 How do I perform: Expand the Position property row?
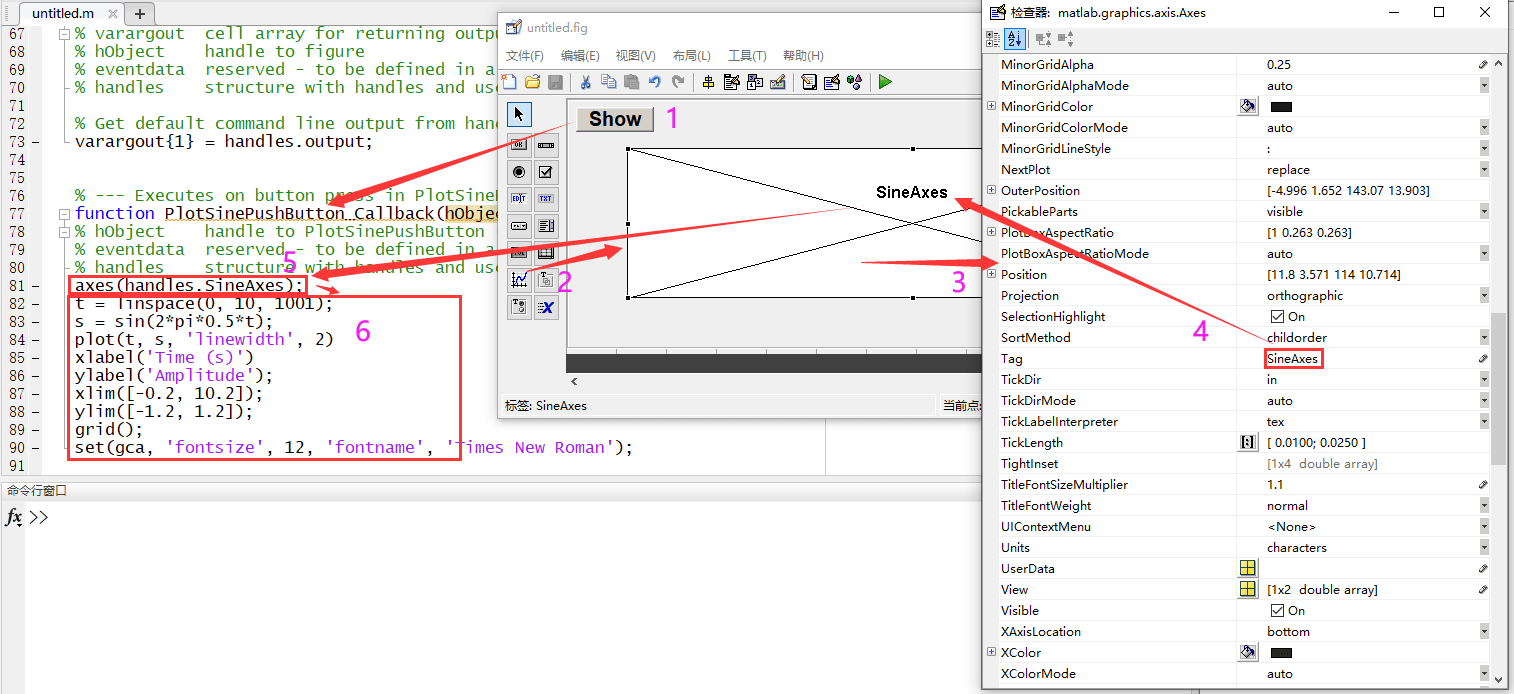coord(991,274)
